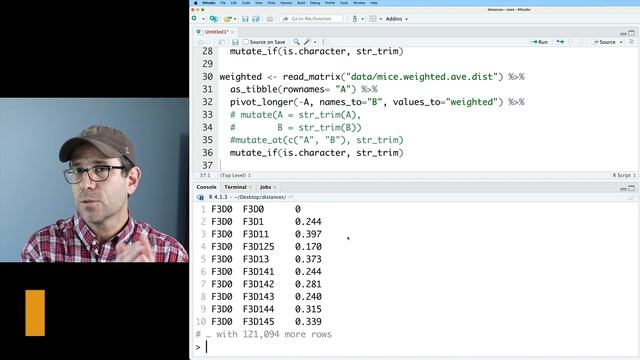This screenshot has height=360, width=640.
Task: Expand the git dropdown arrow
Action: [x=362, y=19]
